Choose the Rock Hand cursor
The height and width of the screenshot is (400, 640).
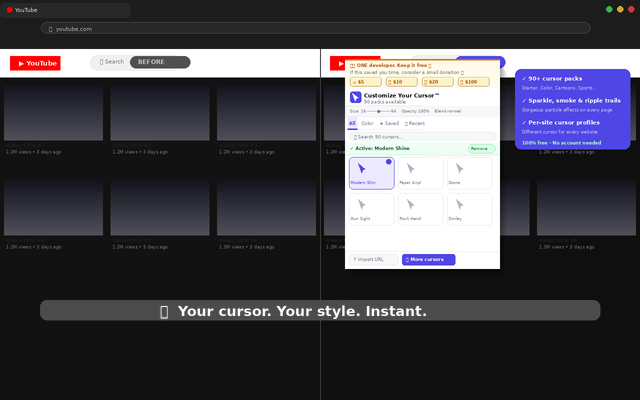(x=420, y=209)
